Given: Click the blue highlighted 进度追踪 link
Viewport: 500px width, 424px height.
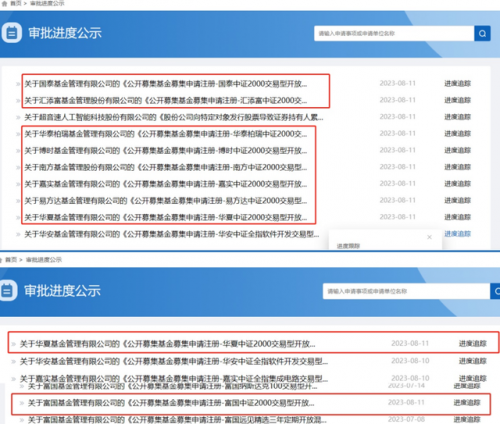Looking at the screenshot, I should (x=457, y=234).
